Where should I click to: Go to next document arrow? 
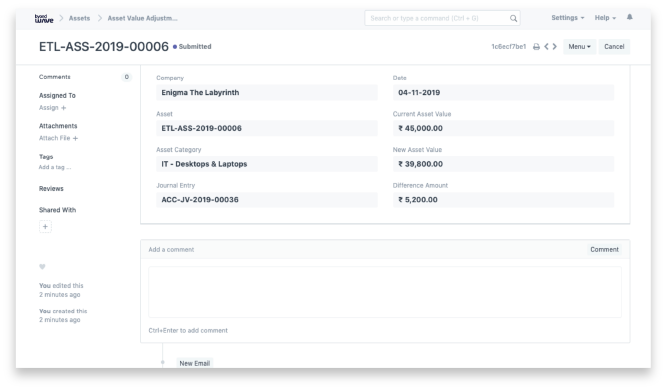click(555, 47)
